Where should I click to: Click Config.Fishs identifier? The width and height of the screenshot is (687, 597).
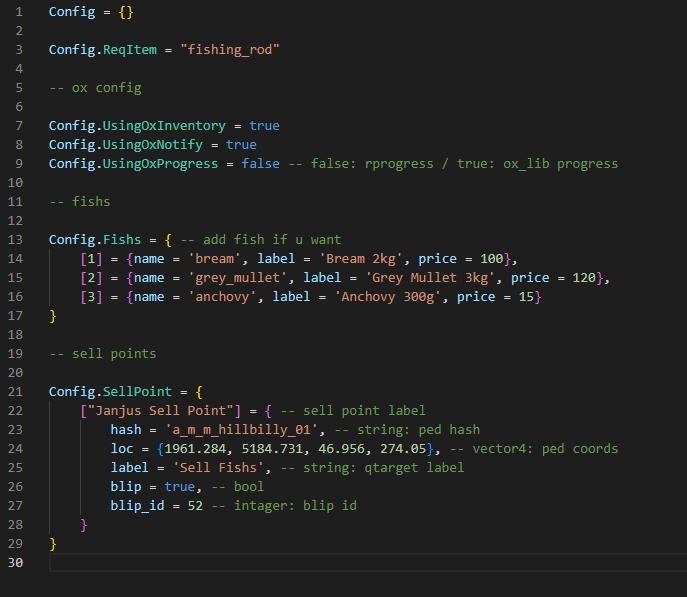[95, 240]
